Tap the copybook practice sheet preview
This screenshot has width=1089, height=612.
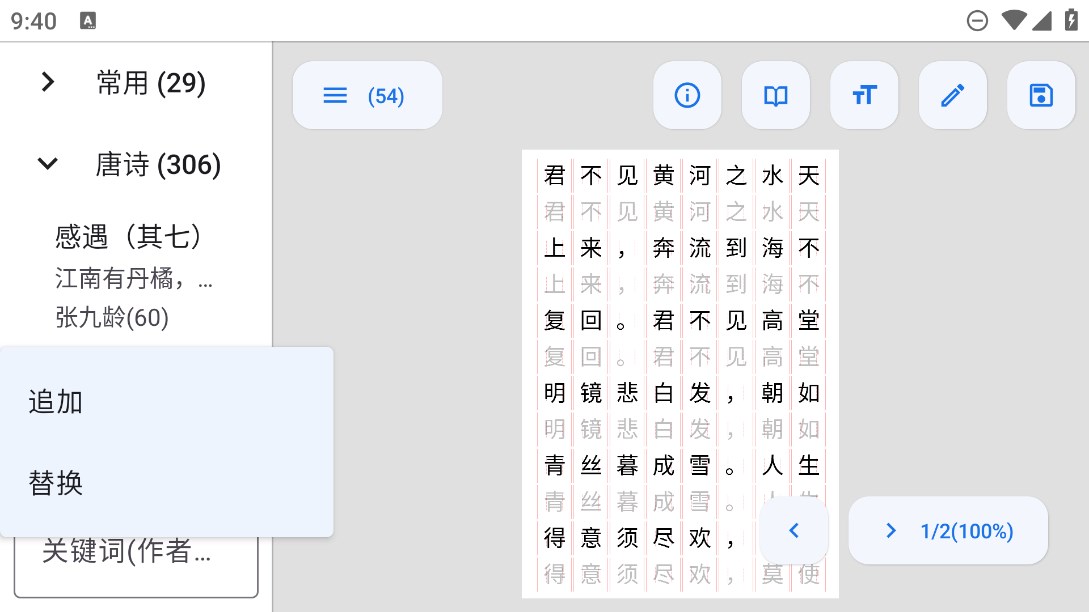[x=680, y=374]
